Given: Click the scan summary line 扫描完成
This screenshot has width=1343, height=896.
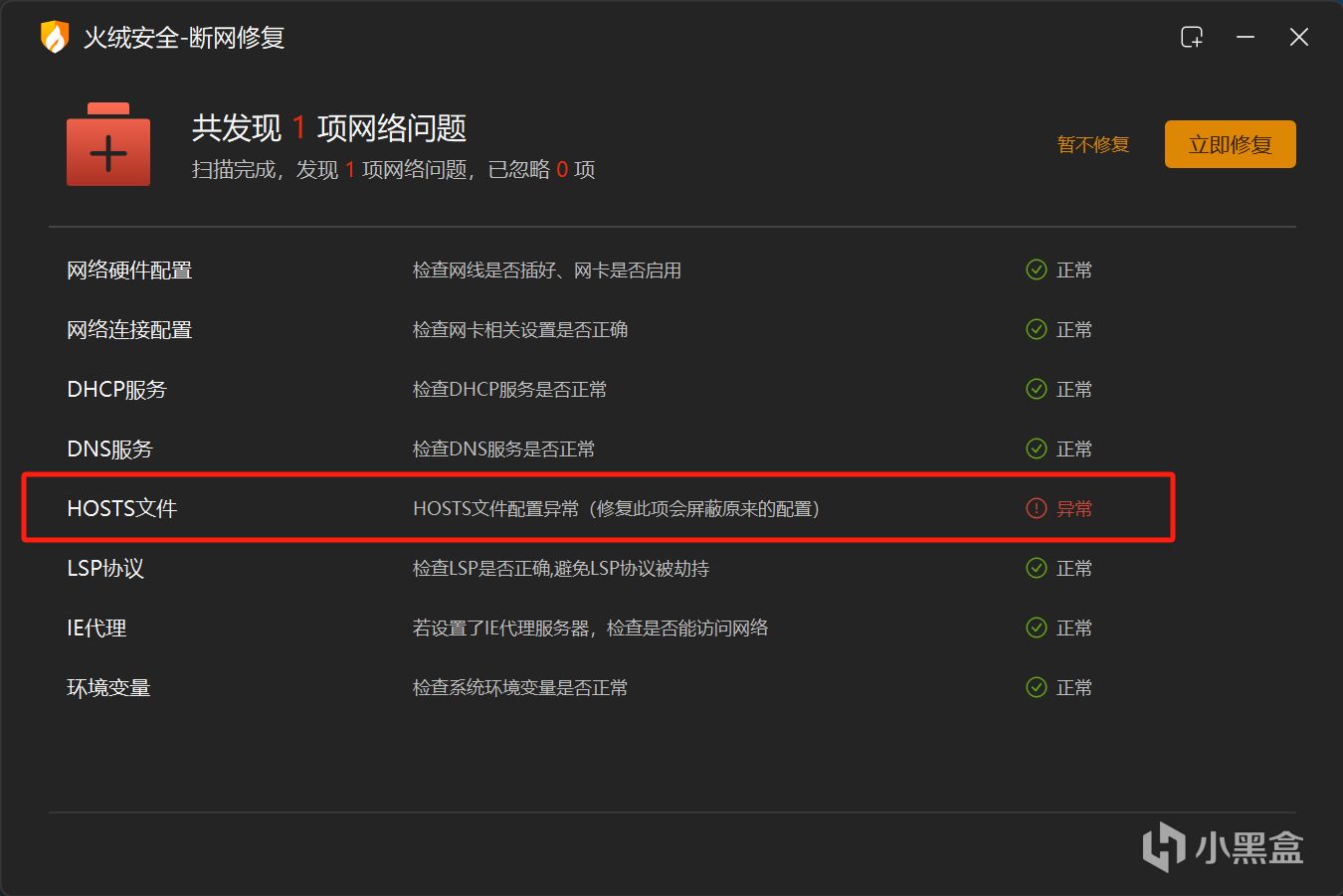Looking at the screenshot, I should click(x=393, y=170).
